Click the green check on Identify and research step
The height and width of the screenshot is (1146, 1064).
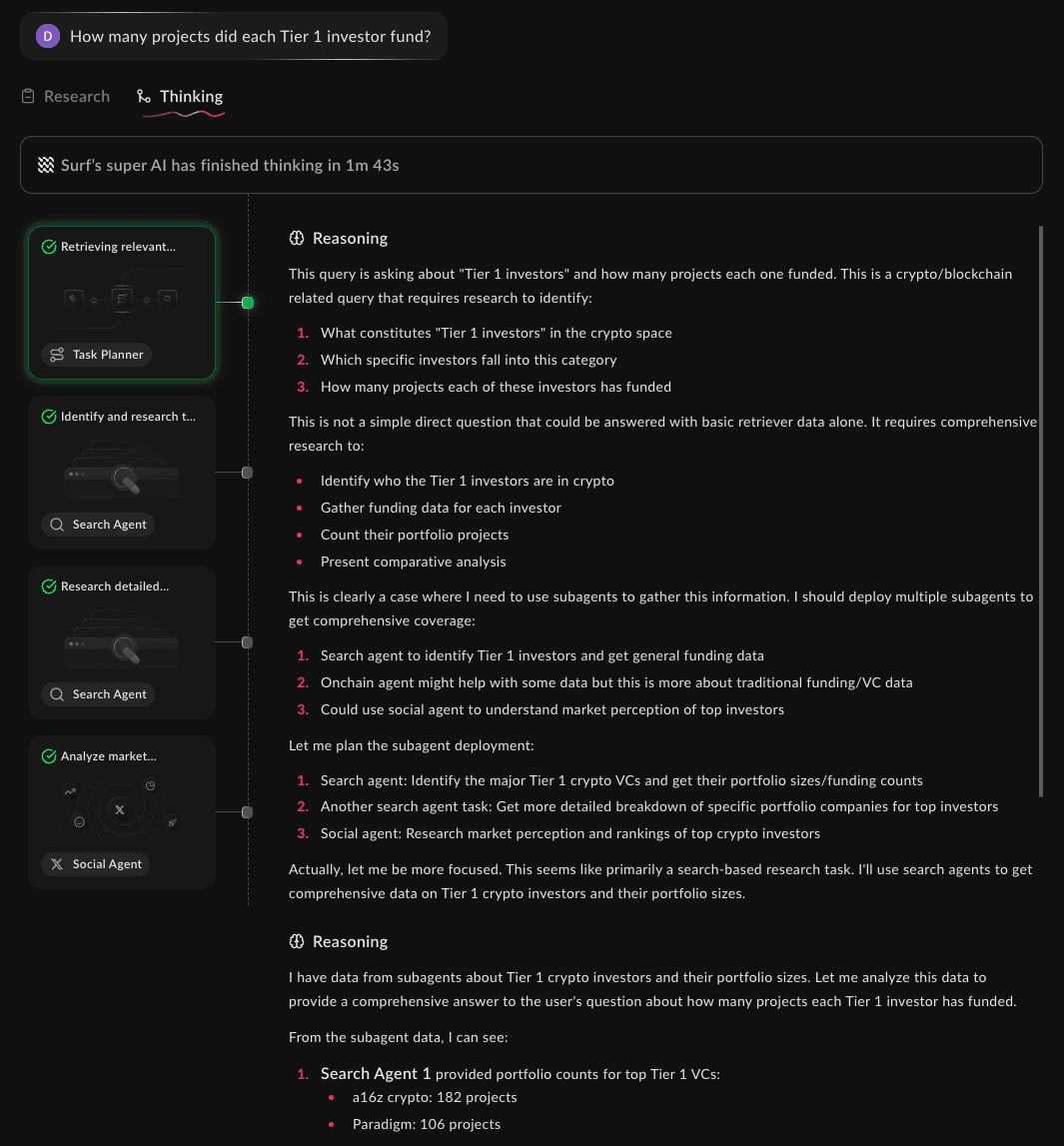pyautogui.click(x=49, y=417)
